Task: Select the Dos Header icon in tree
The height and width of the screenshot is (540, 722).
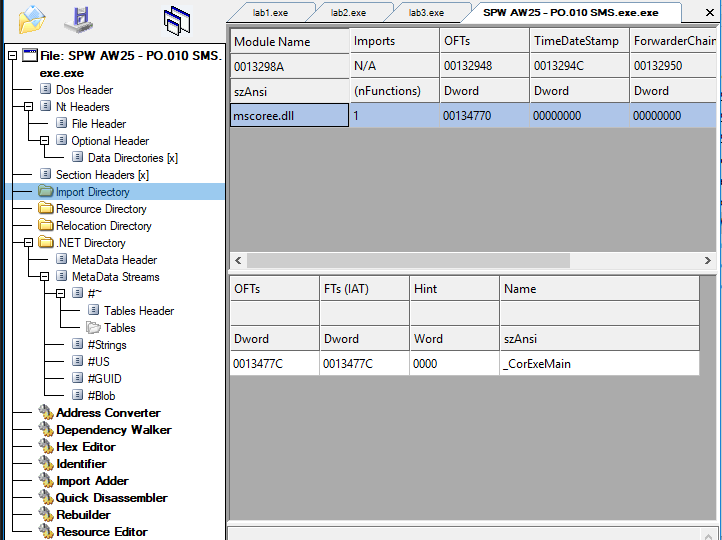Action: point(45,89)
